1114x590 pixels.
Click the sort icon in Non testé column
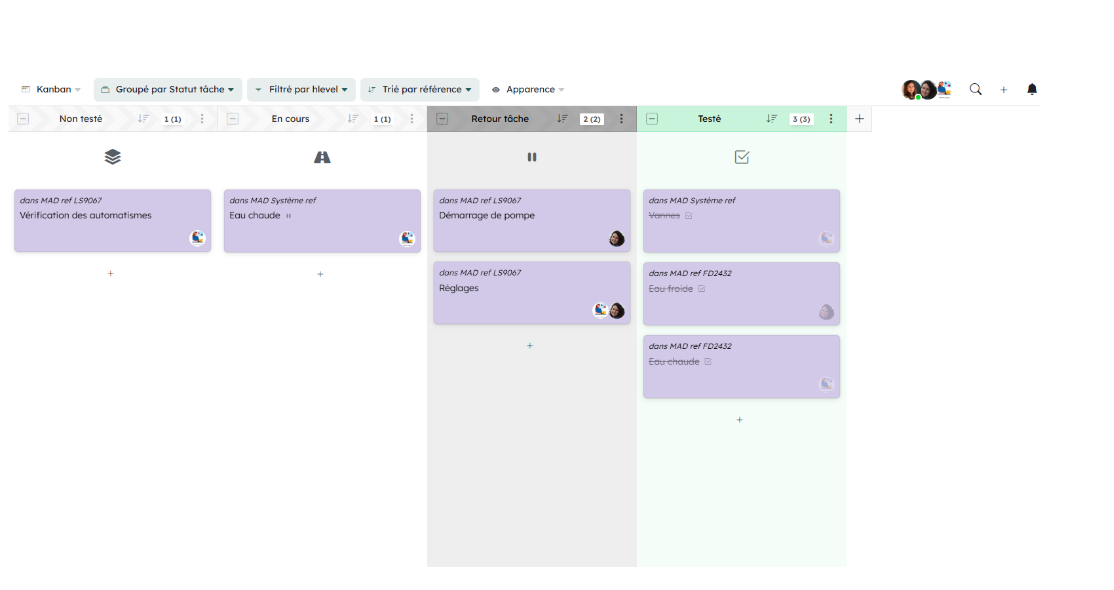143,119
